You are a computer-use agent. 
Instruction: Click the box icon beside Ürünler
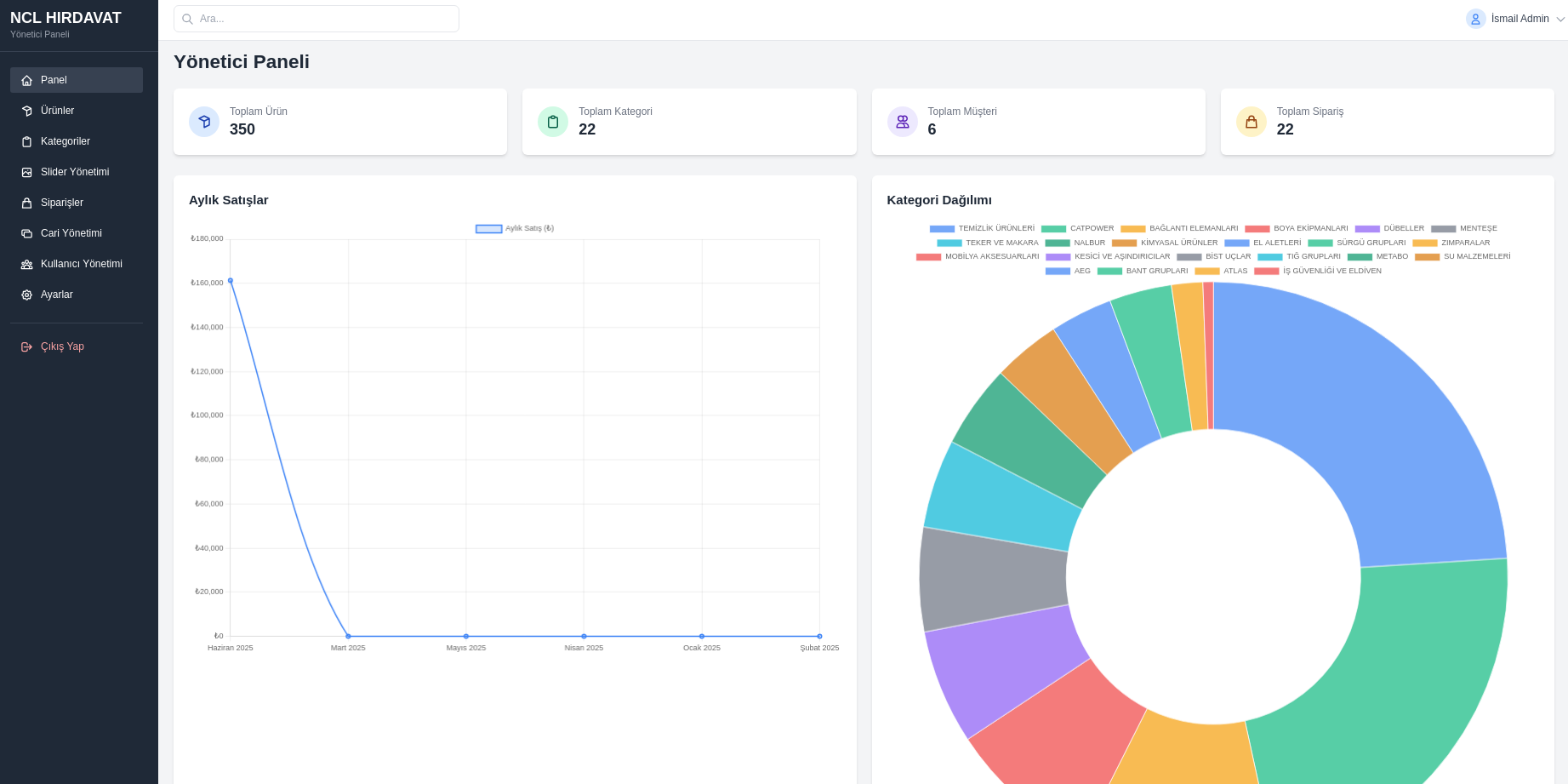tap(26, 111)
